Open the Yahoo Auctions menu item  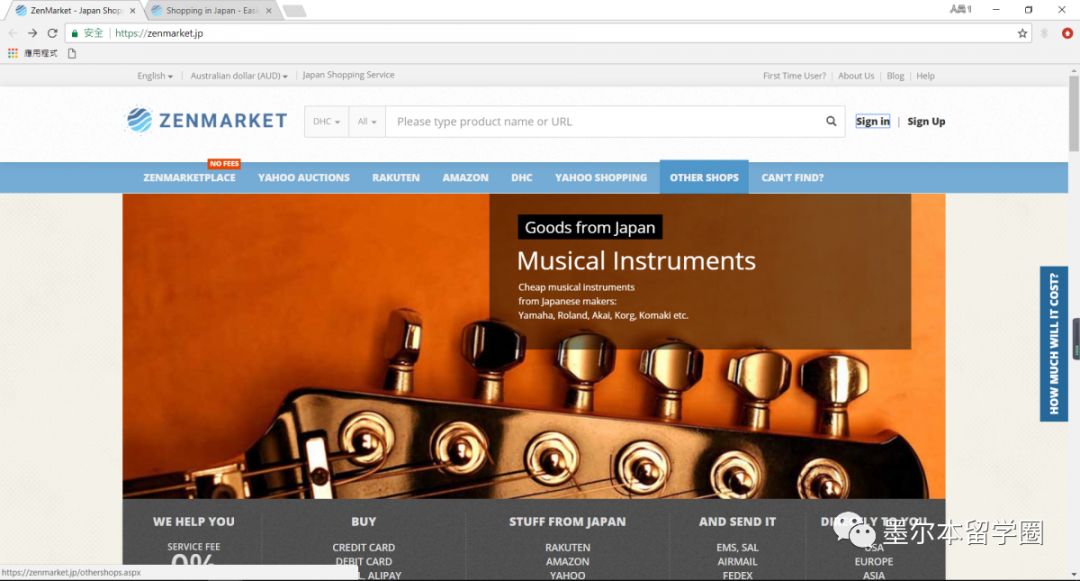click(304, 178)
